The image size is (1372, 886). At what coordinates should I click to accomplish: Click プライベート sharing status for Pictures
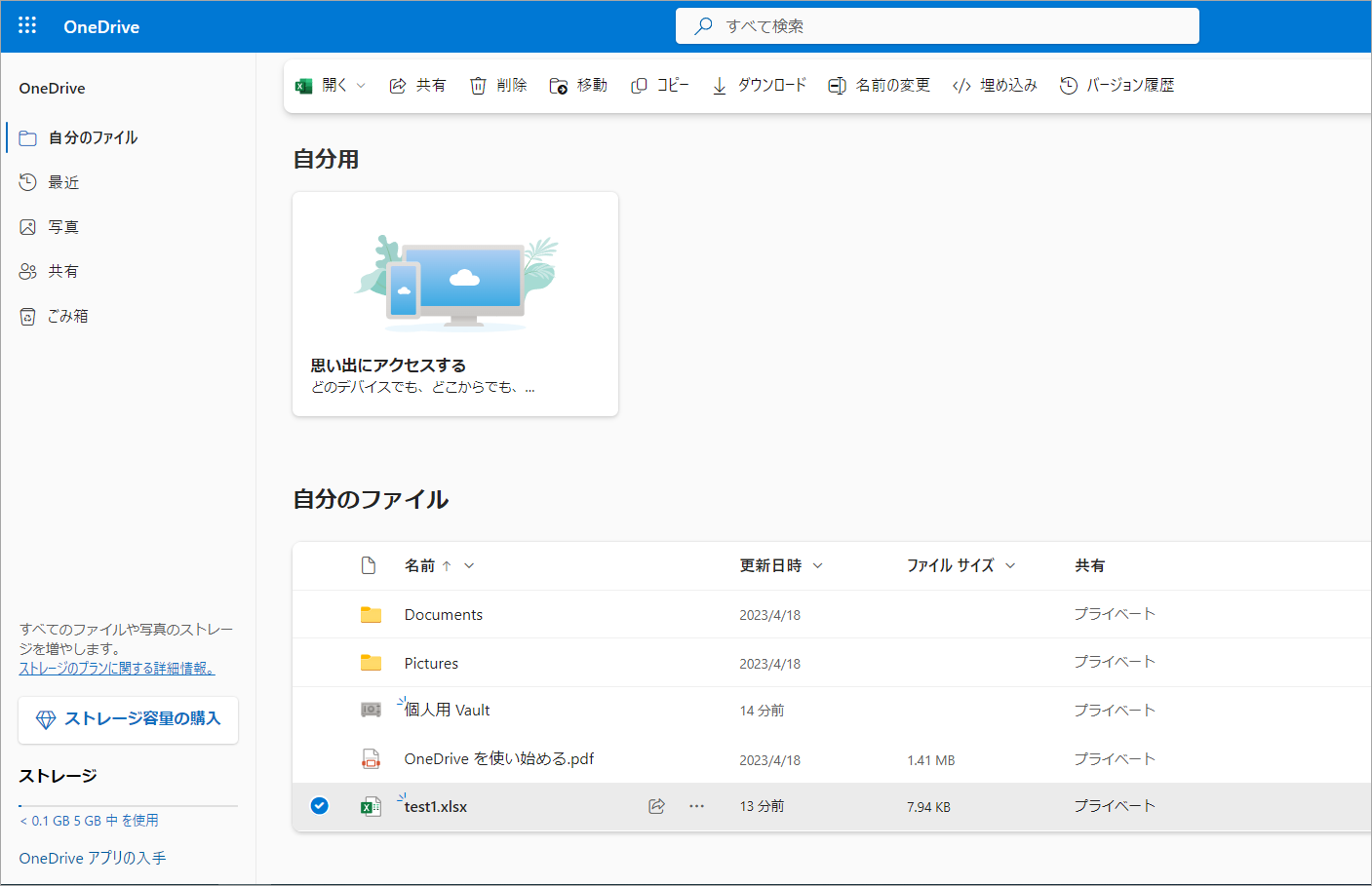[1115, 662]
